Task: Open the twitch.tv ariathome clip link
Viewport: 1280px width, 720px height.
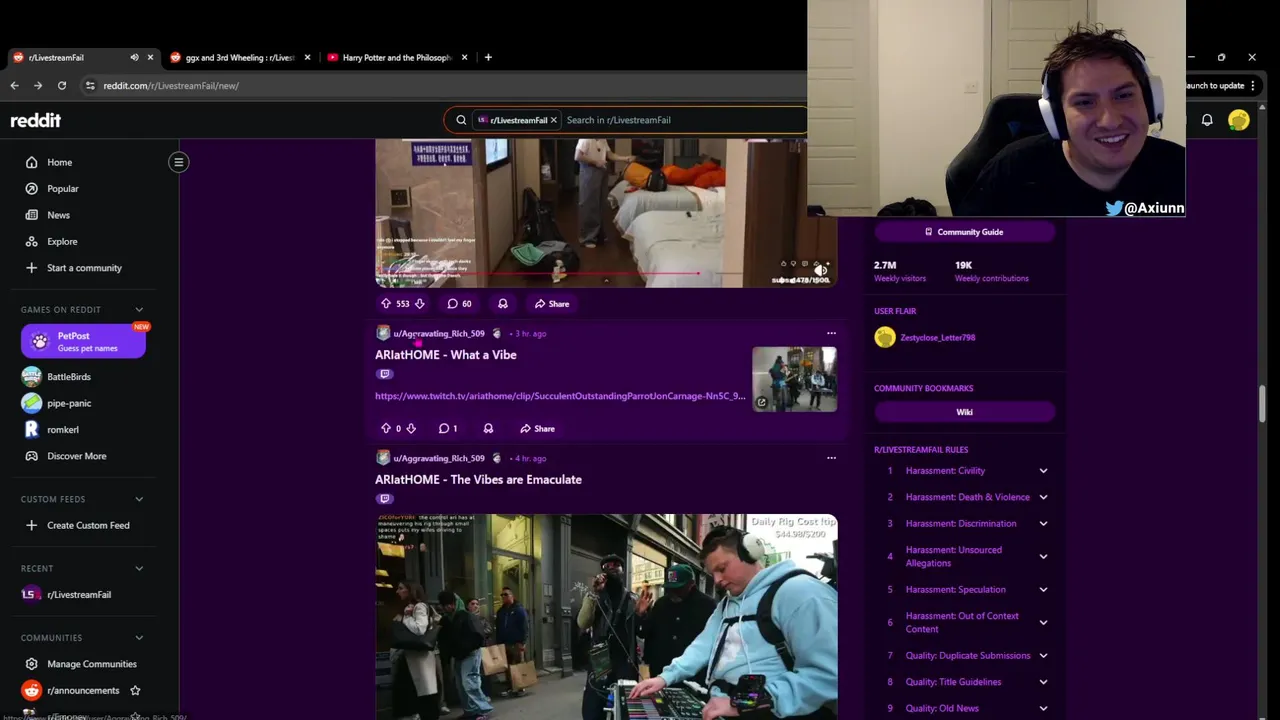Action: (x=560, y=396)
